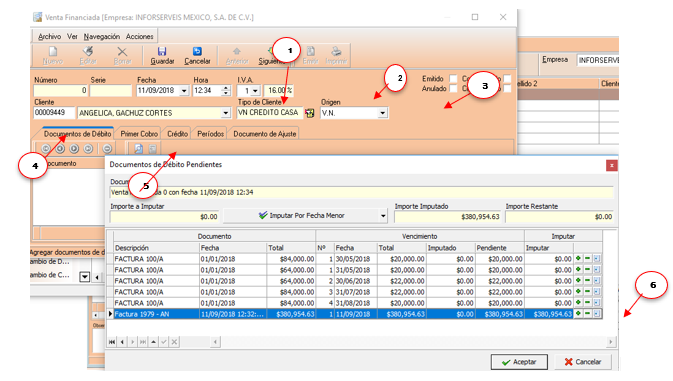Click the Serie input field
673x381 pixels.
pyautogui.click(x=110, y=91)
